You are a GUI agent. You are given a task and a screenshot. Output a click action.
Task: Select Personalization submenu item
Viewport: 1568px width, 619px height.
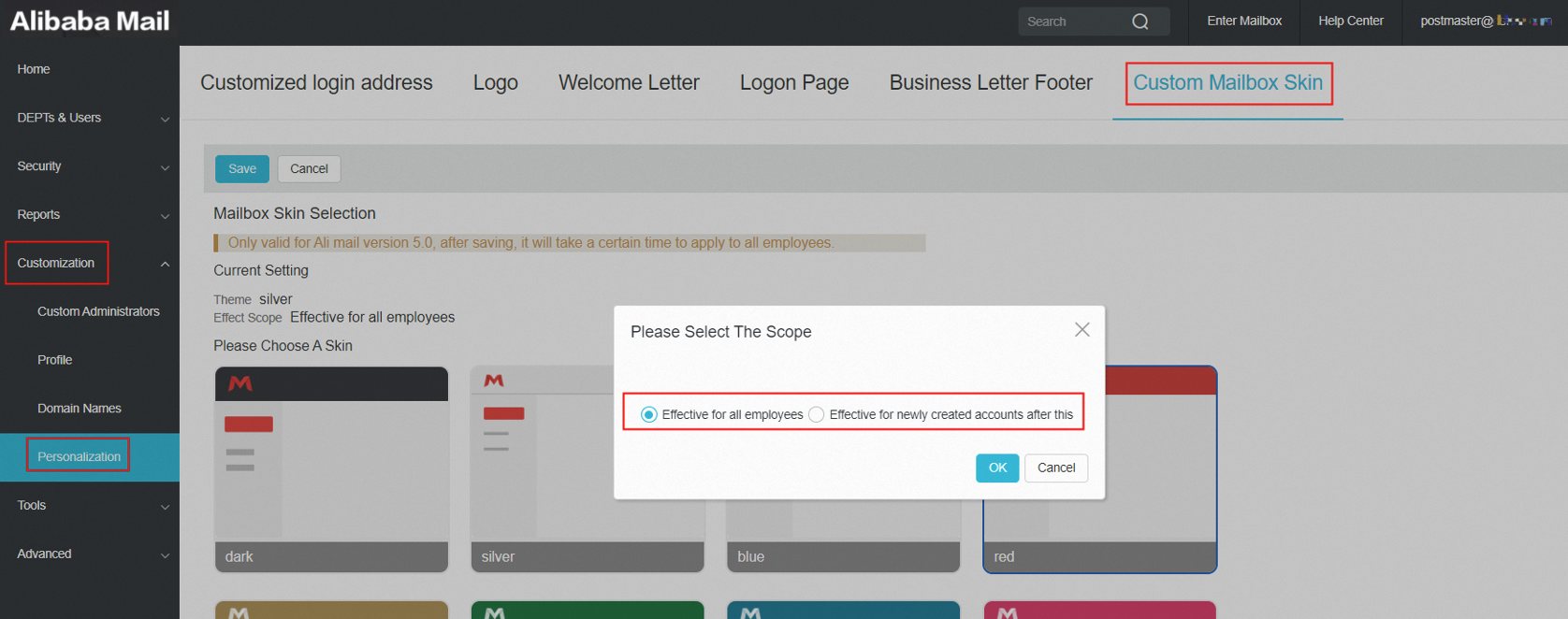[80, 457]
